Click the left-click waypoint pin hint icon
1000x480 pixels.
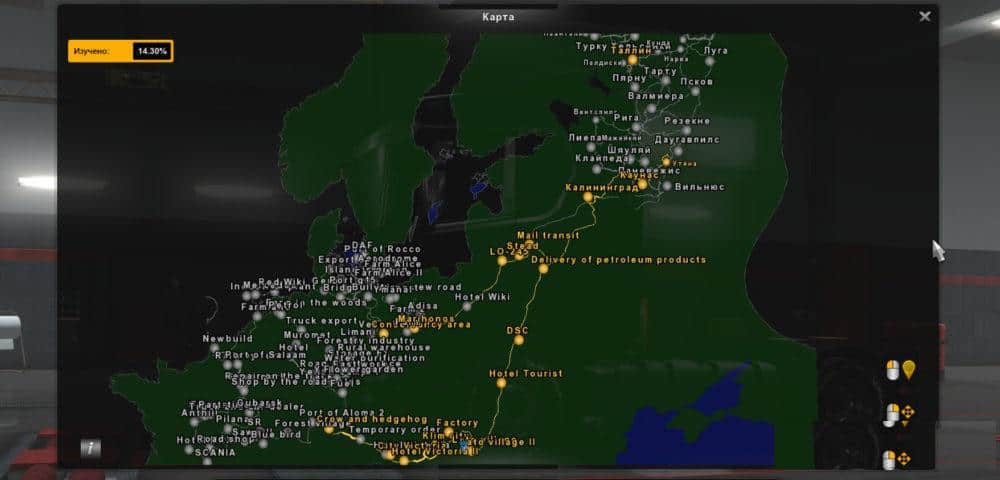(x=900, y=371)
